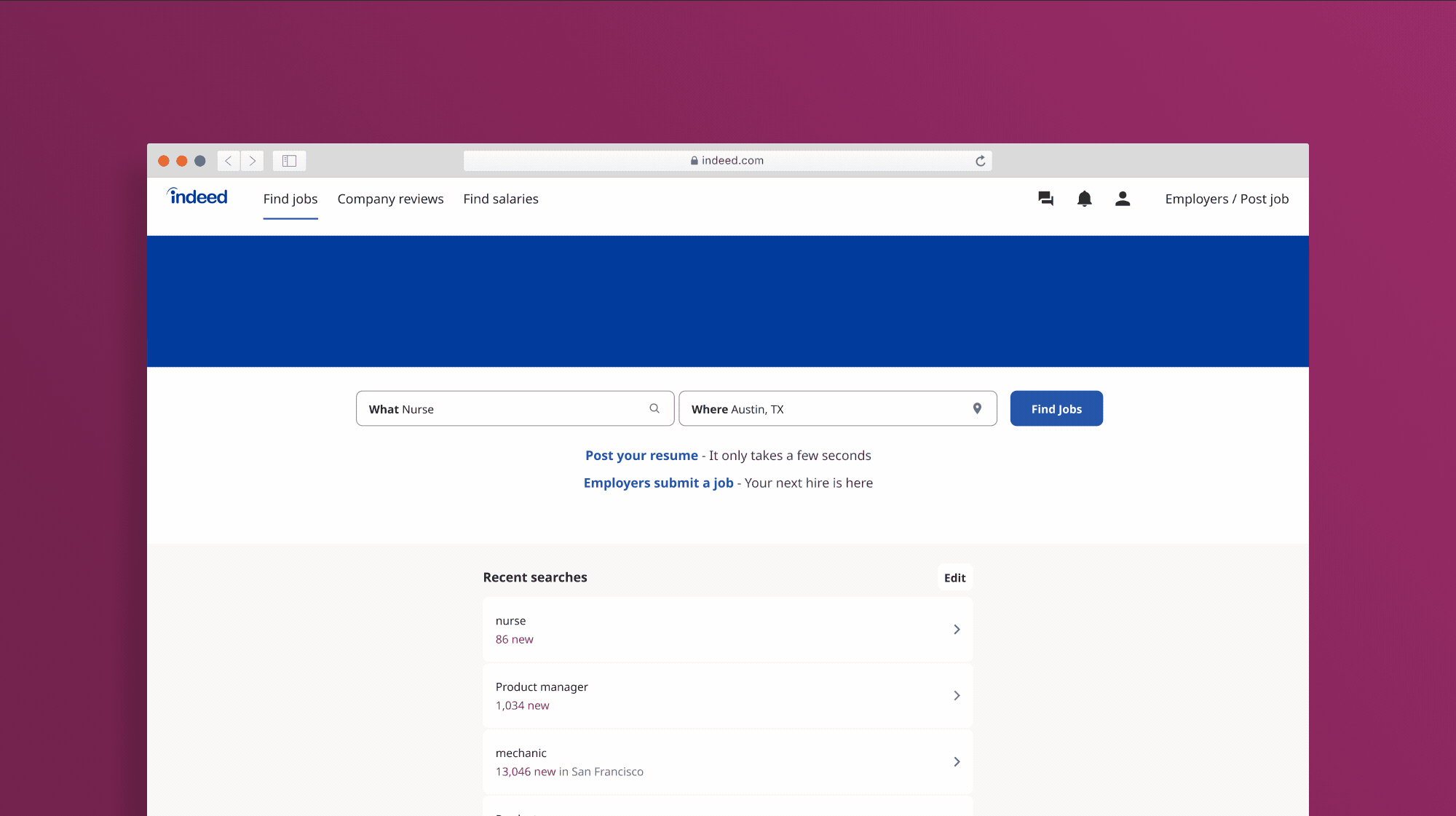Expand the mechanic search chevron
This screenshot has width=1456, height=816.
(x=956, y=762)
